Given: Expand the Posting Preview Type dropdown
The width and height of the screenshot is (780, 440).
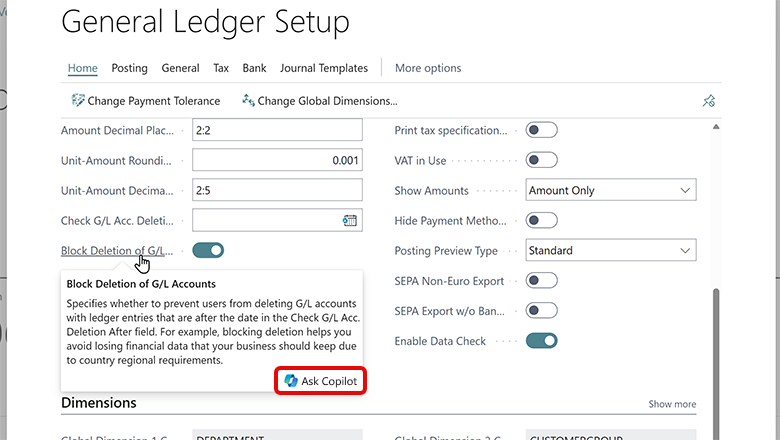Looking at the screenshot, I should point(611,251).
